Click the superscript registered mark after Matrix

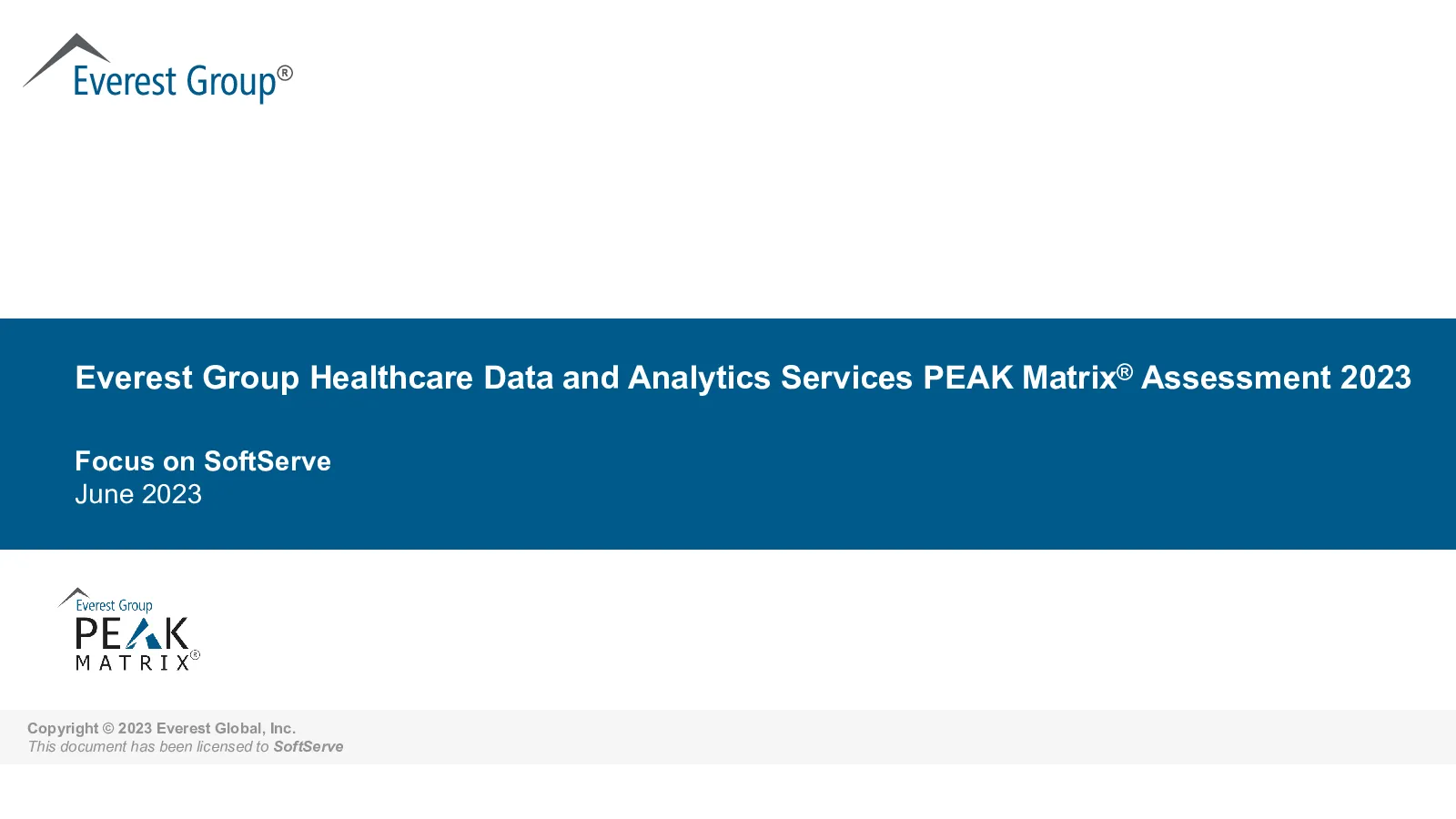tap(1125, 370)
